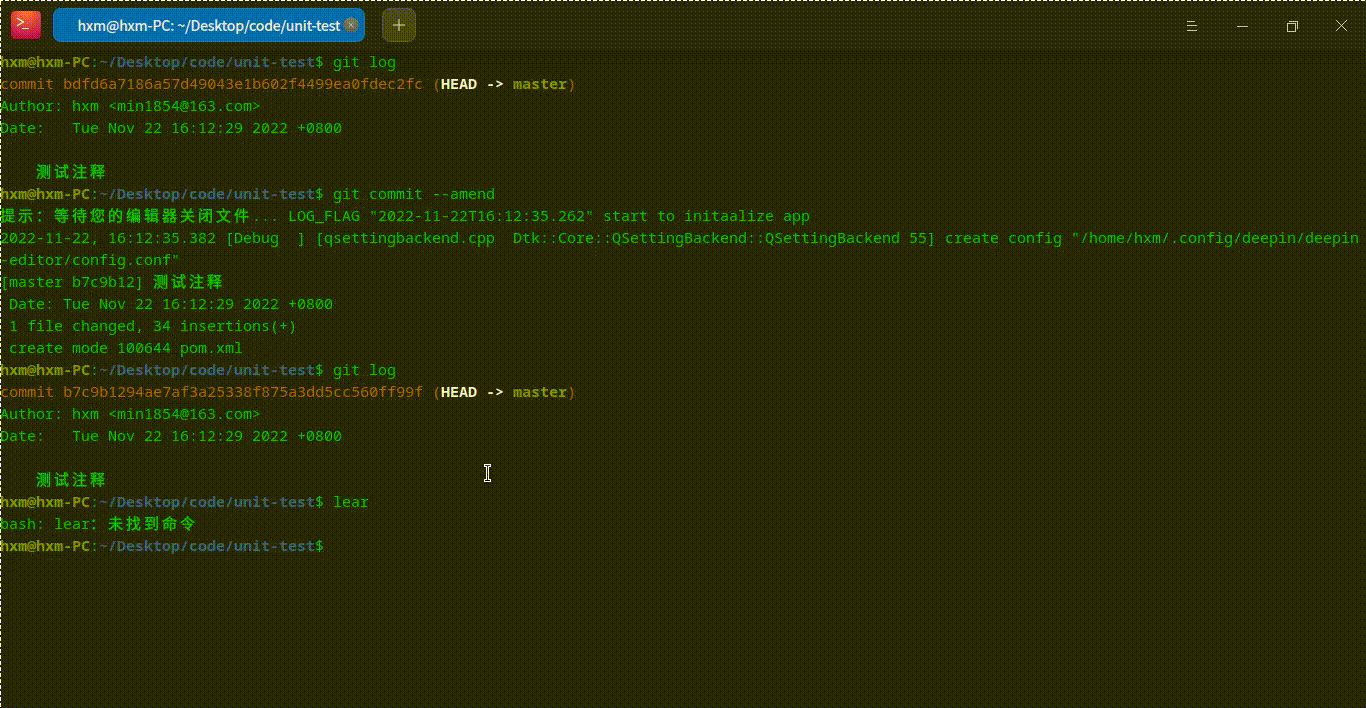Open the hamburger main menu icon
Screen dimensions: 1366x708
point(1191,27)
